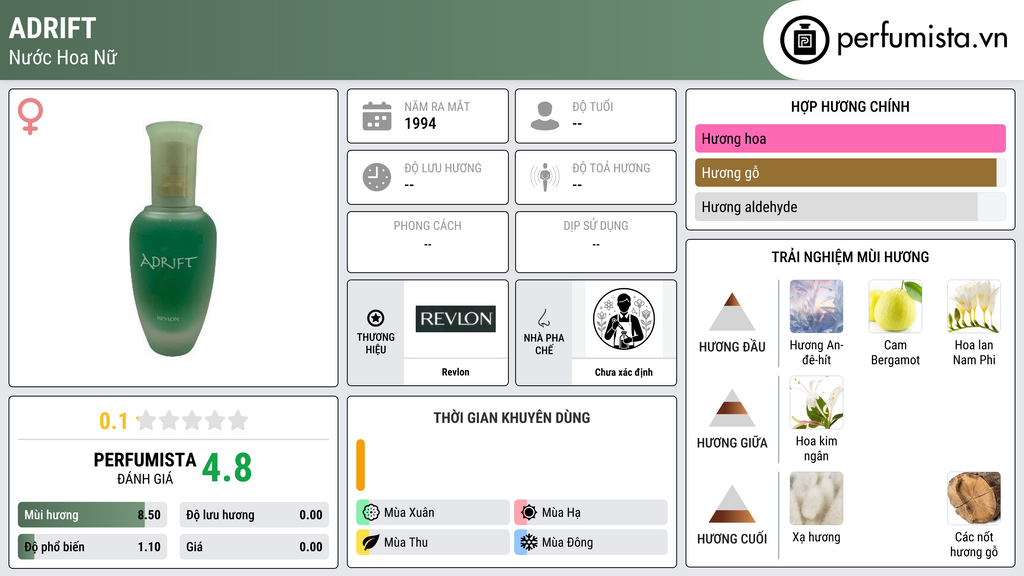Click the pink Hương hoa accord bar

click(850, 138)
